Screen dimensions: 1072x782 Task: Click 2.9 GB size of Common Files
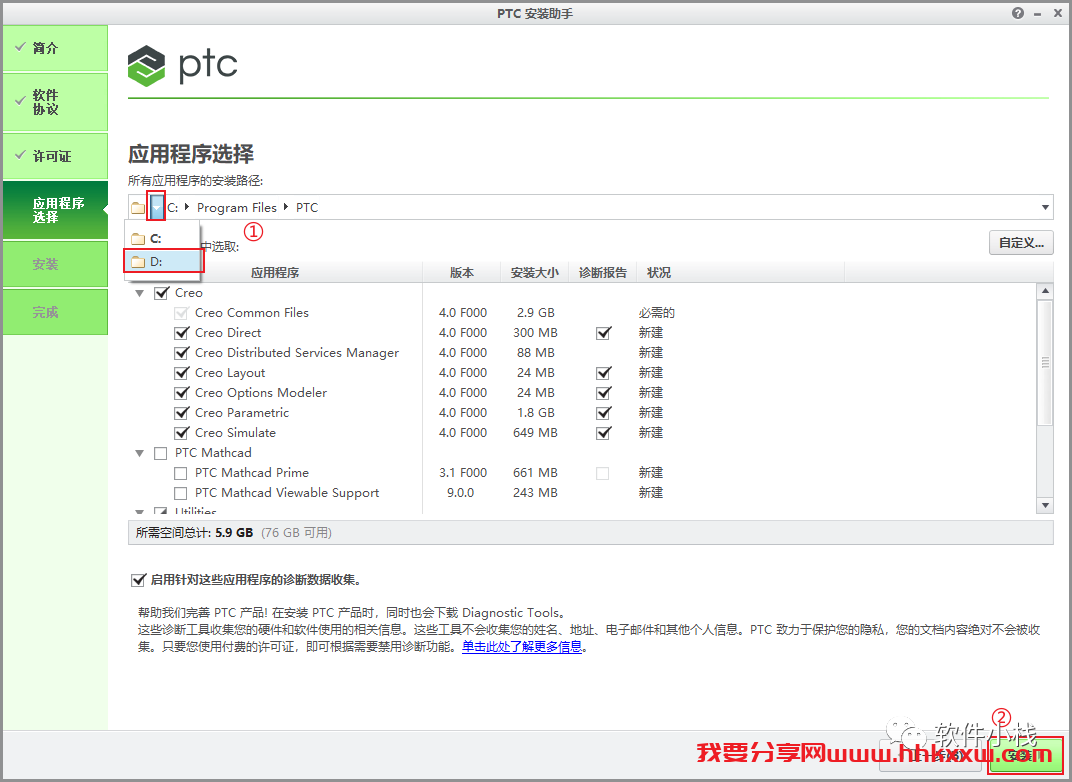(x=535, y=313)
